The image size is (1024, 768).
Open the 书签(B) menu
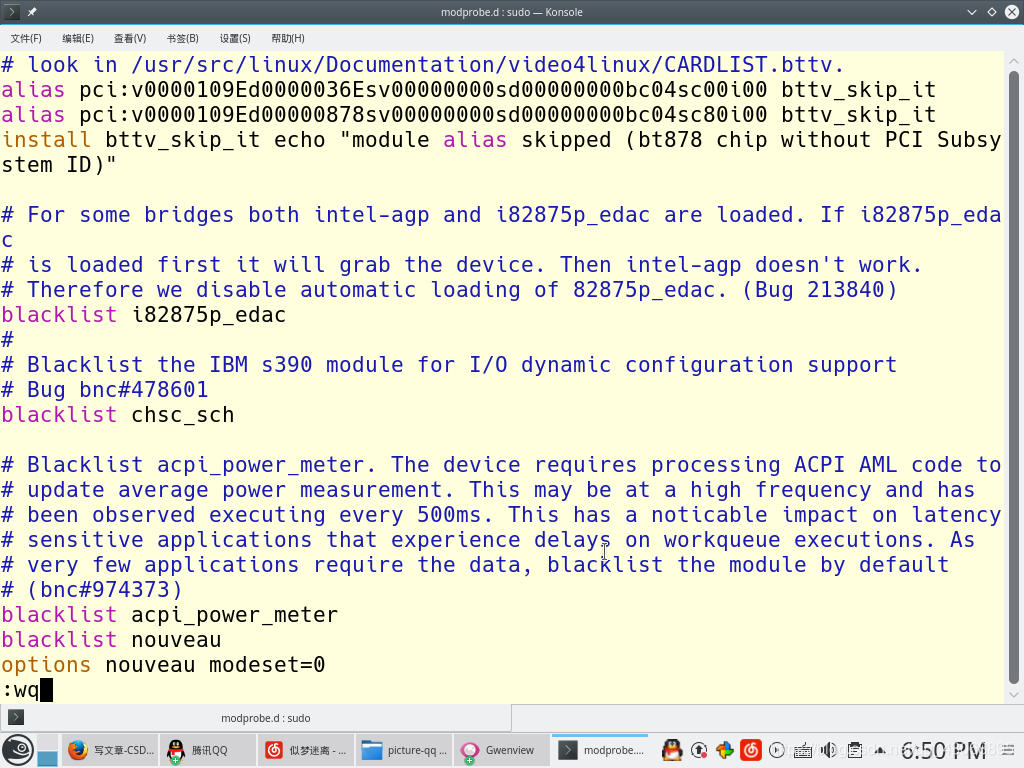coord(182,39)
